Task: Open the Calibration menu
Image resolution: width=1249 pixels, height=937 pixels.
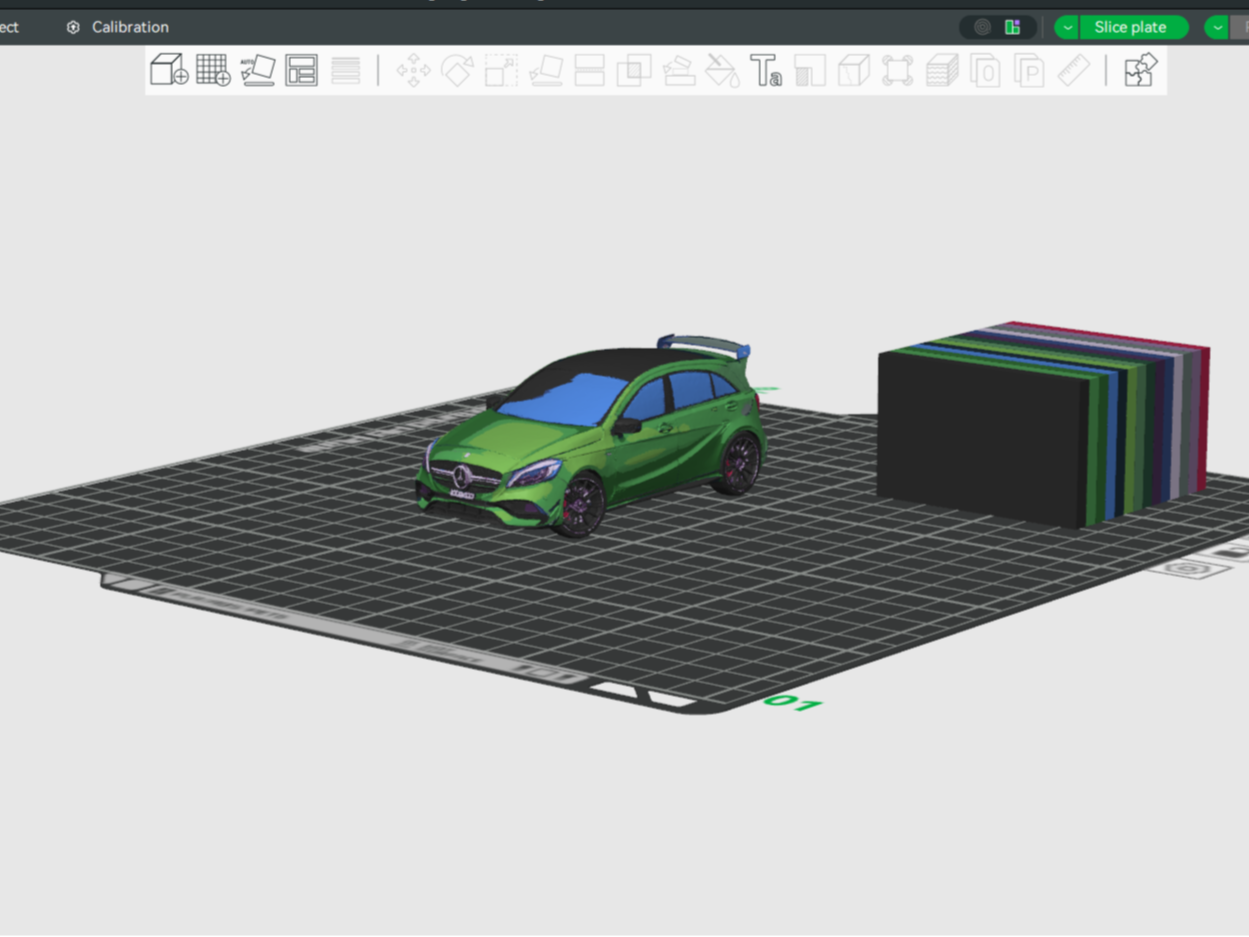Action: coord(117,27)
